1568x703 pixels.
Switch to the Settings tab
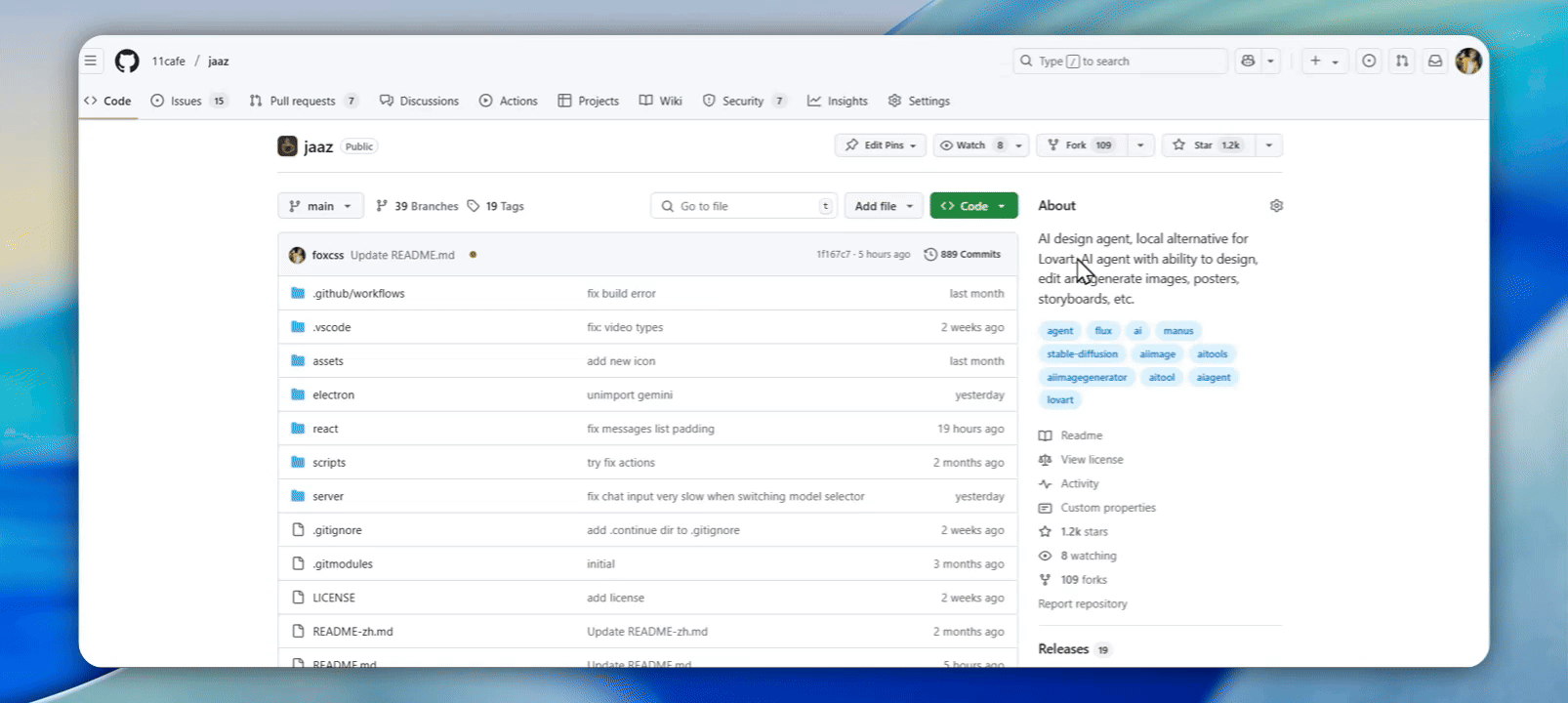[919, 101]
